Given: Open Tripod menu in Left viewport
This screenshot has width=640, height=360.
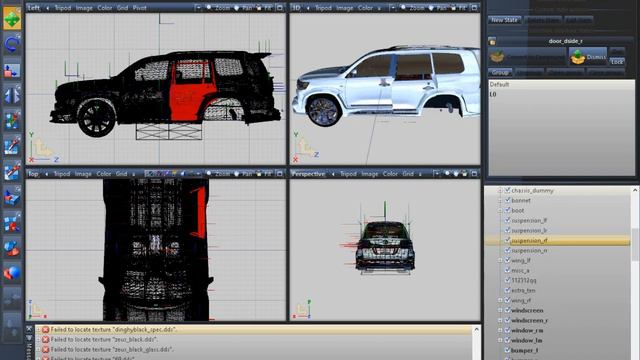Looking at the screenshot, I should [x=62, y=8].
